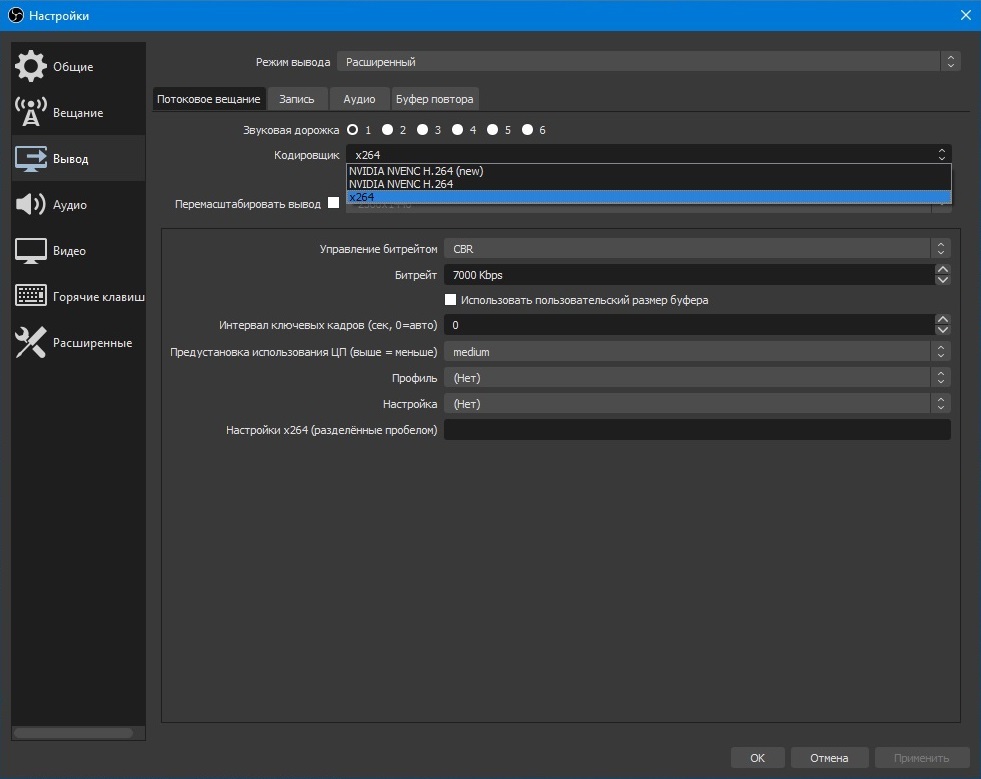
Task: Select audio track 1 radio button
Action: pyautogui.click(x=353, y=130)
